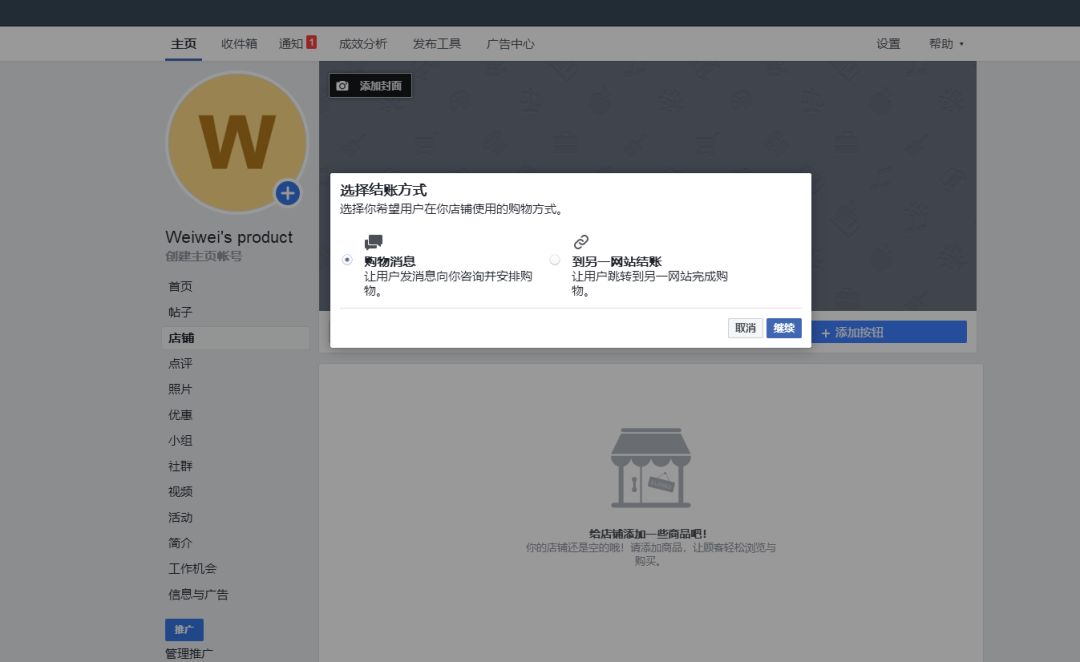The image size is (1080, 662).
Task: Open the 广告中心 section
Action: [511, 44]
